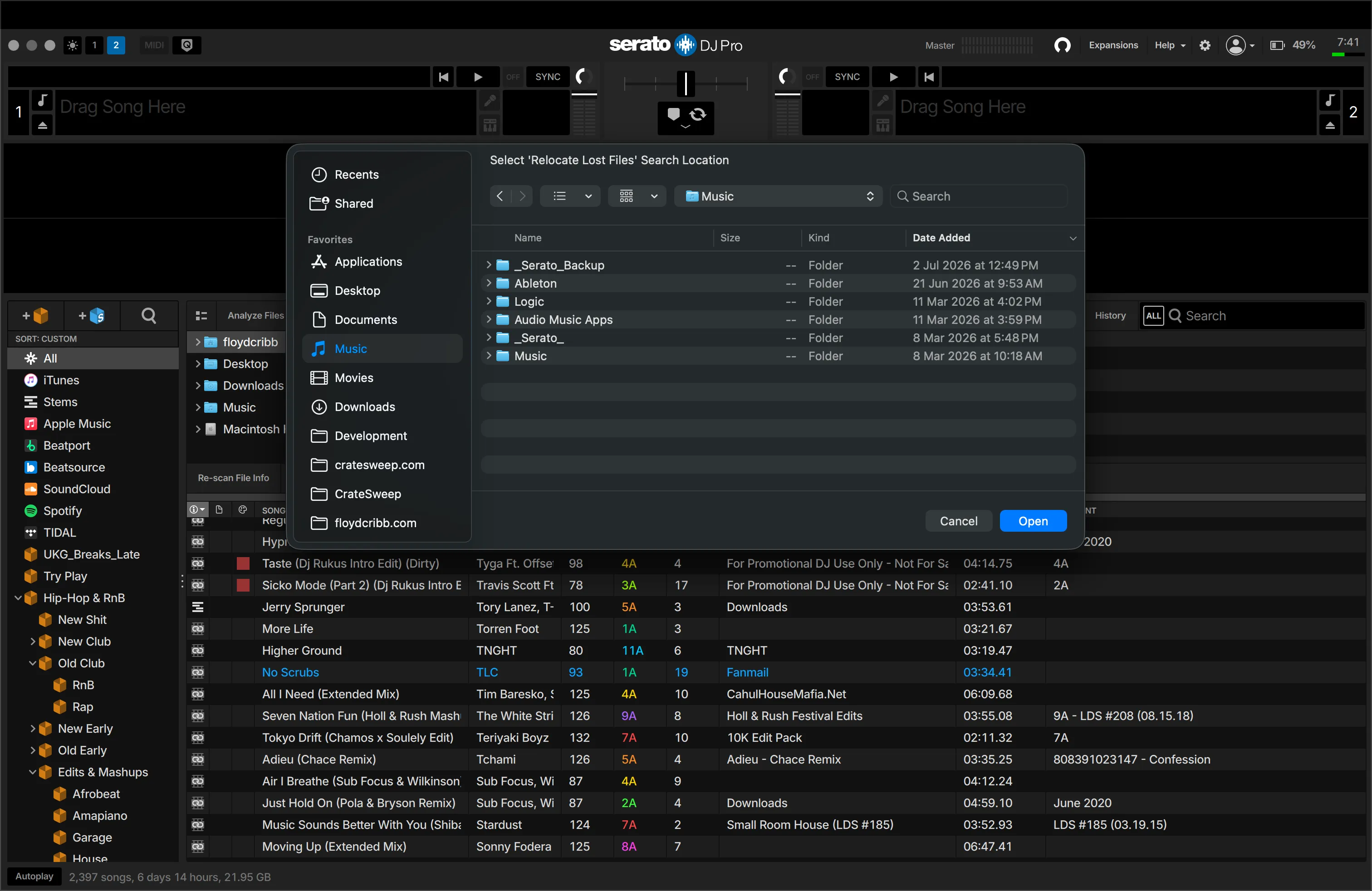The width and height of the screenshot is (1372, 891).
Task: Open Serato settings gear
Action: (x=1205, y=45)
